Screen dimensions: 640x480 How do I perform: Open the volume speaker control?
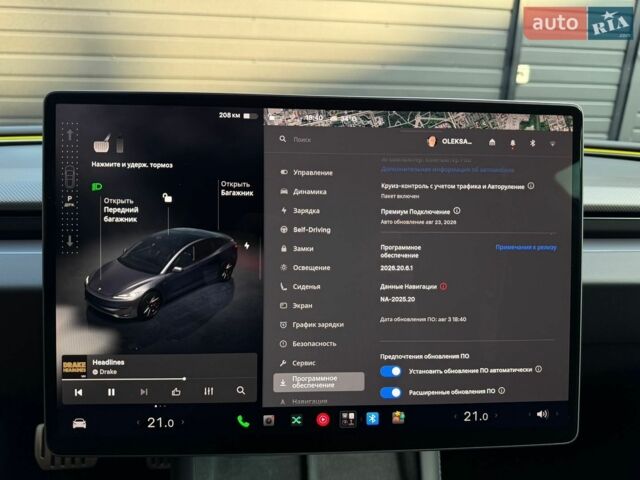542,414
